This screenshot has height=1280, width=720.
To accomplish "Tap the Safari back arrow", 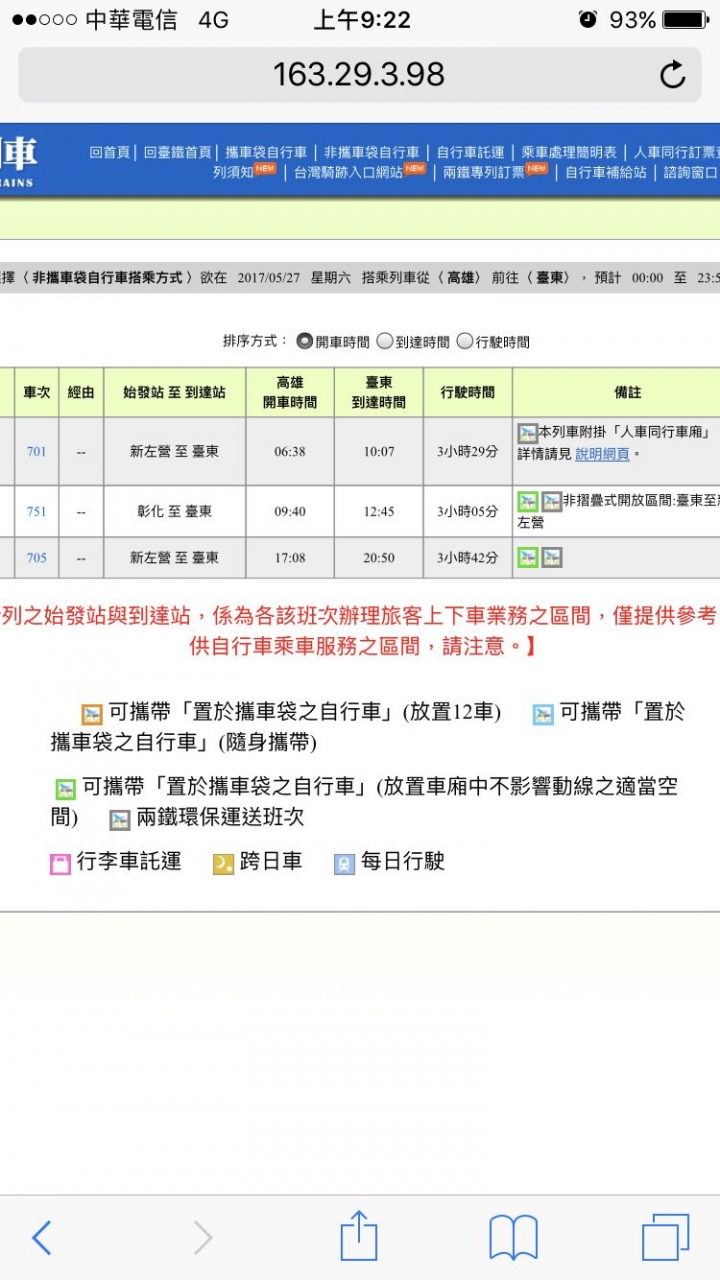I will pos(41,1238).
